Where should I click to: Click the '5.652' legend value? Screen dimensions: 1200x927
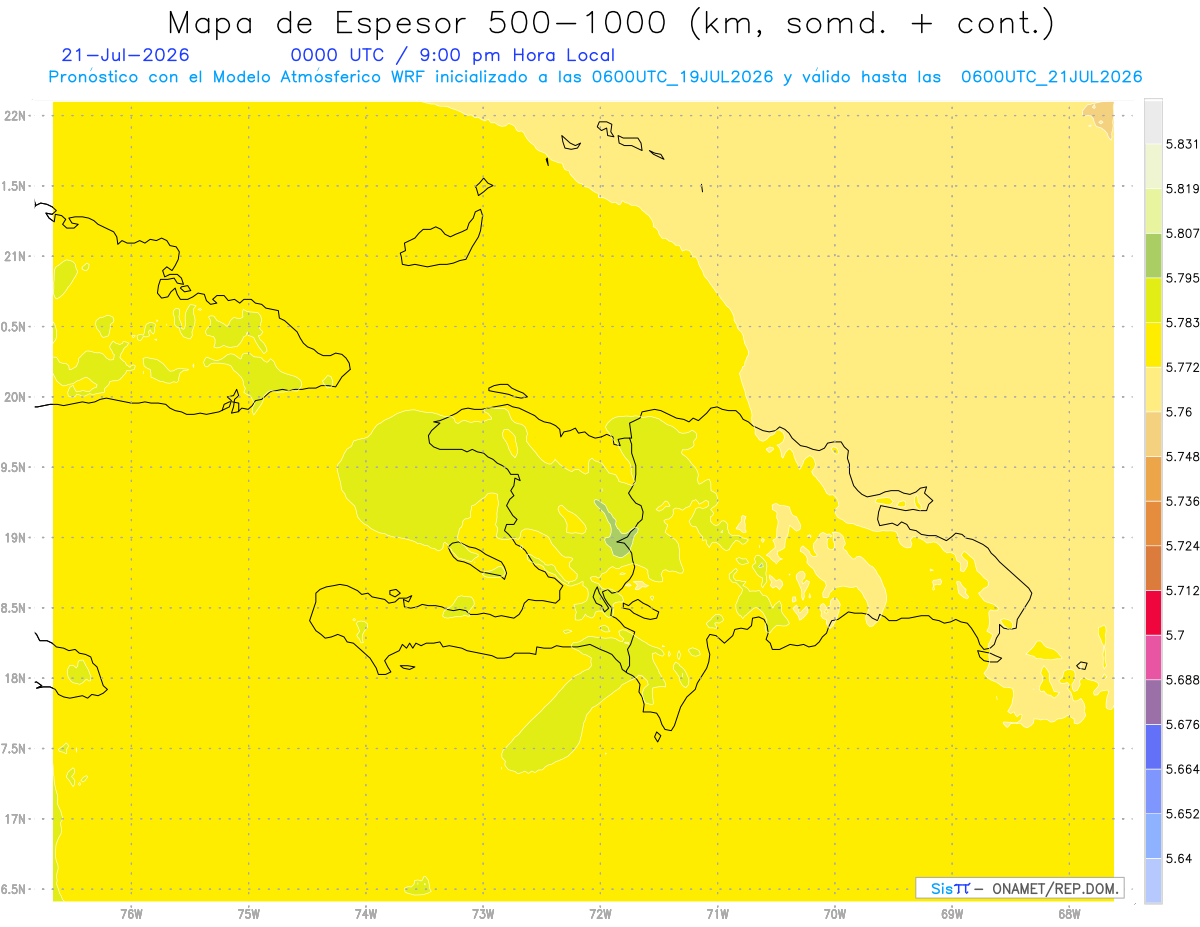click(1182, 814)
